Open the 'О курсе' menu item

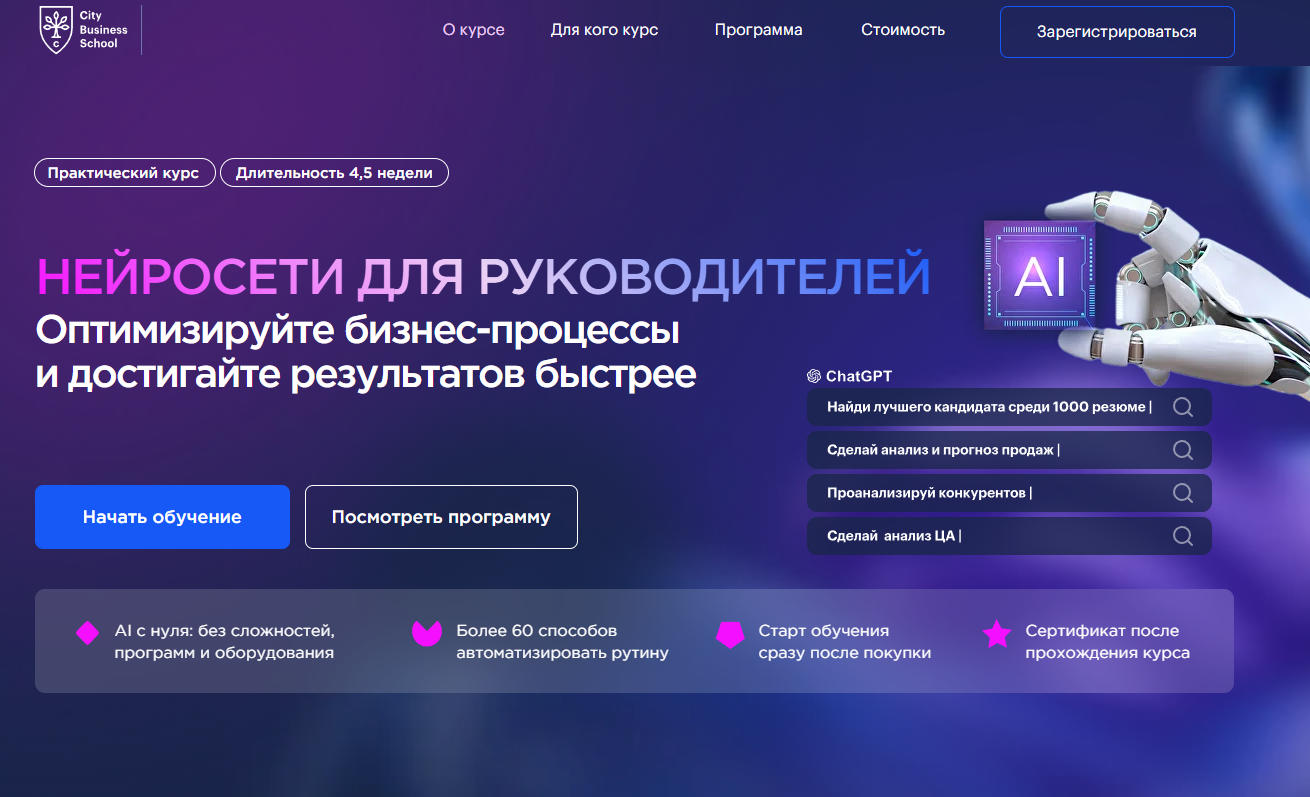click(x=474, y=30)
